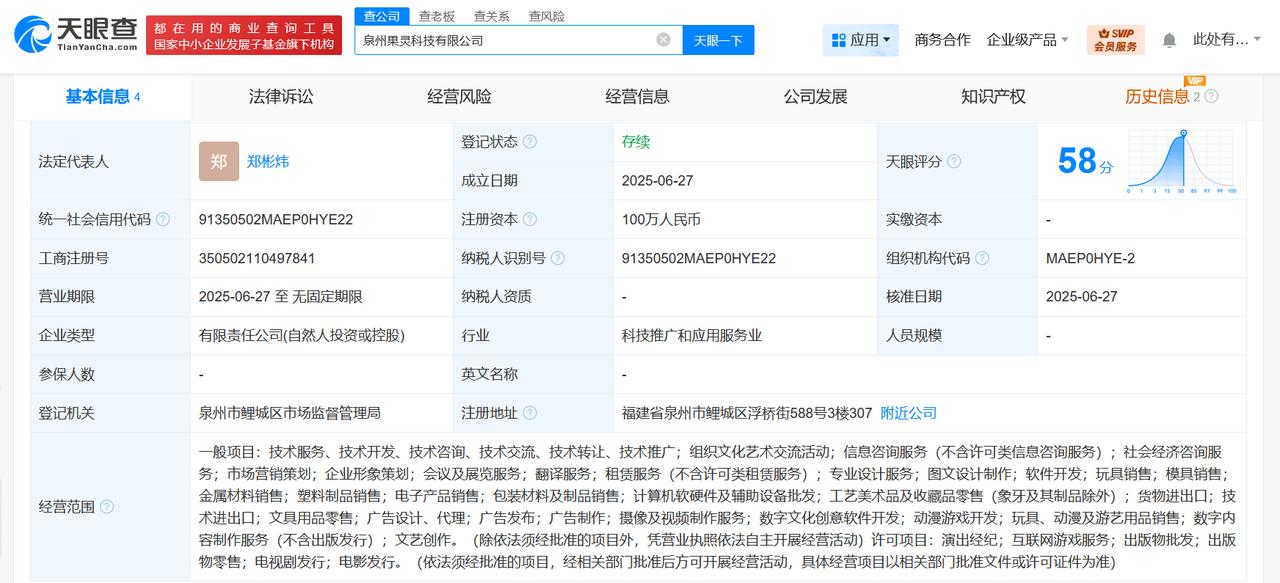Select the 查公司 search tab
This screenshot has width=1280, height=583.
point(381,16)
